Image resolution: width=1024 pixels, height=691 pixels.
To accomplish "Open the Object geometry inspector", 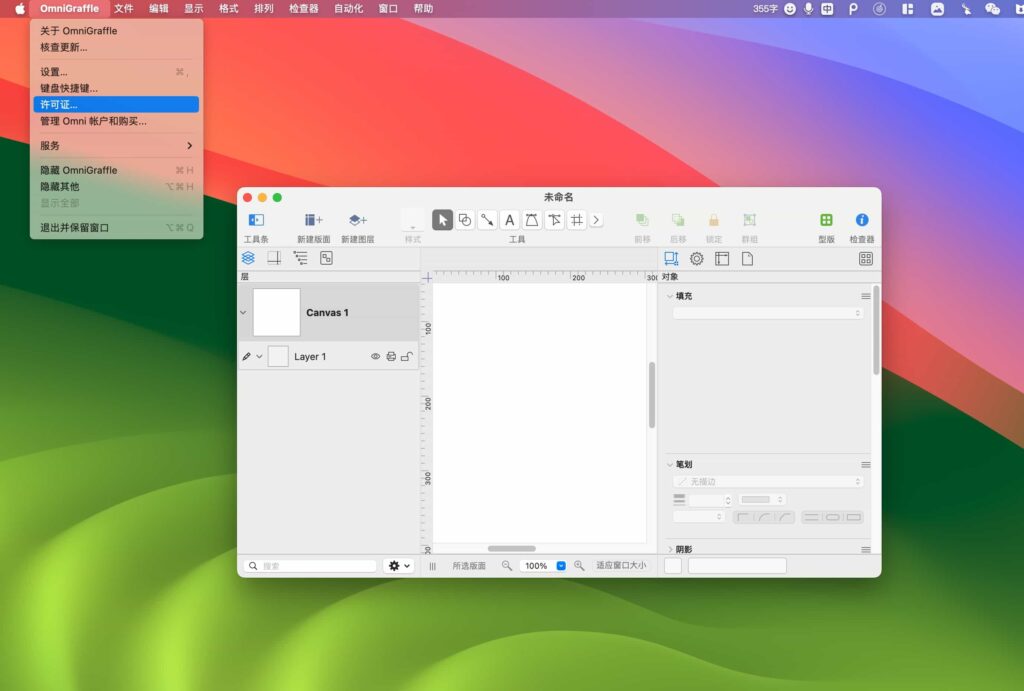I will pyautogui.click(x=671, y=258).
